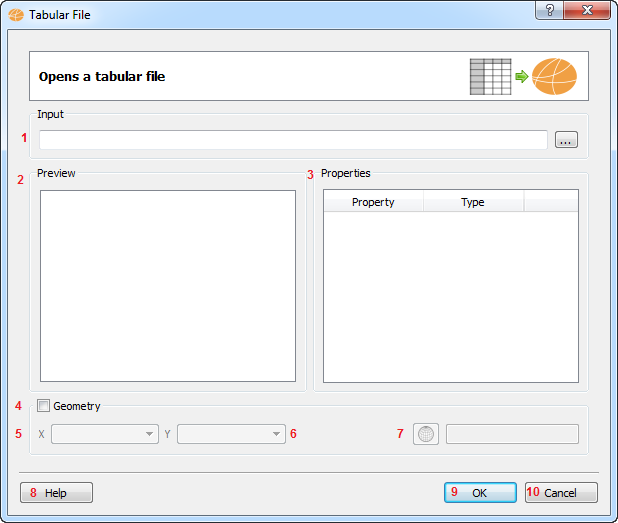This screenshot has height=523, width=618.
Task: Click the SRS text field beside globe
Action: 512,434
